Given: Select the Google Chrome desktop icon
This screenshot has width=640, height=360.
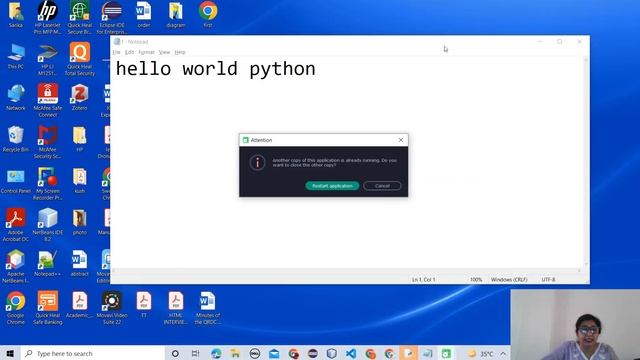Looking at the screenshot, I should 16,309.
